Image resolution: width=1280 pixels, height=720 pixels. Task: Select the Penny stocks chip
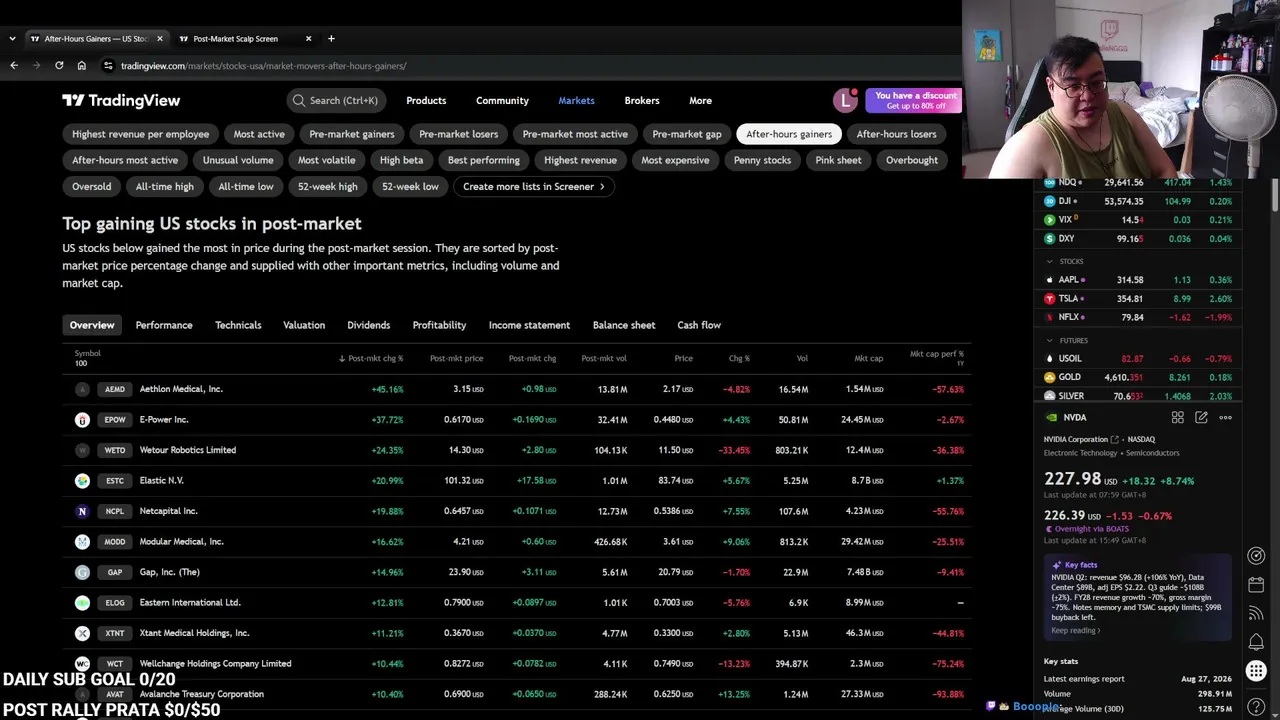762,160
